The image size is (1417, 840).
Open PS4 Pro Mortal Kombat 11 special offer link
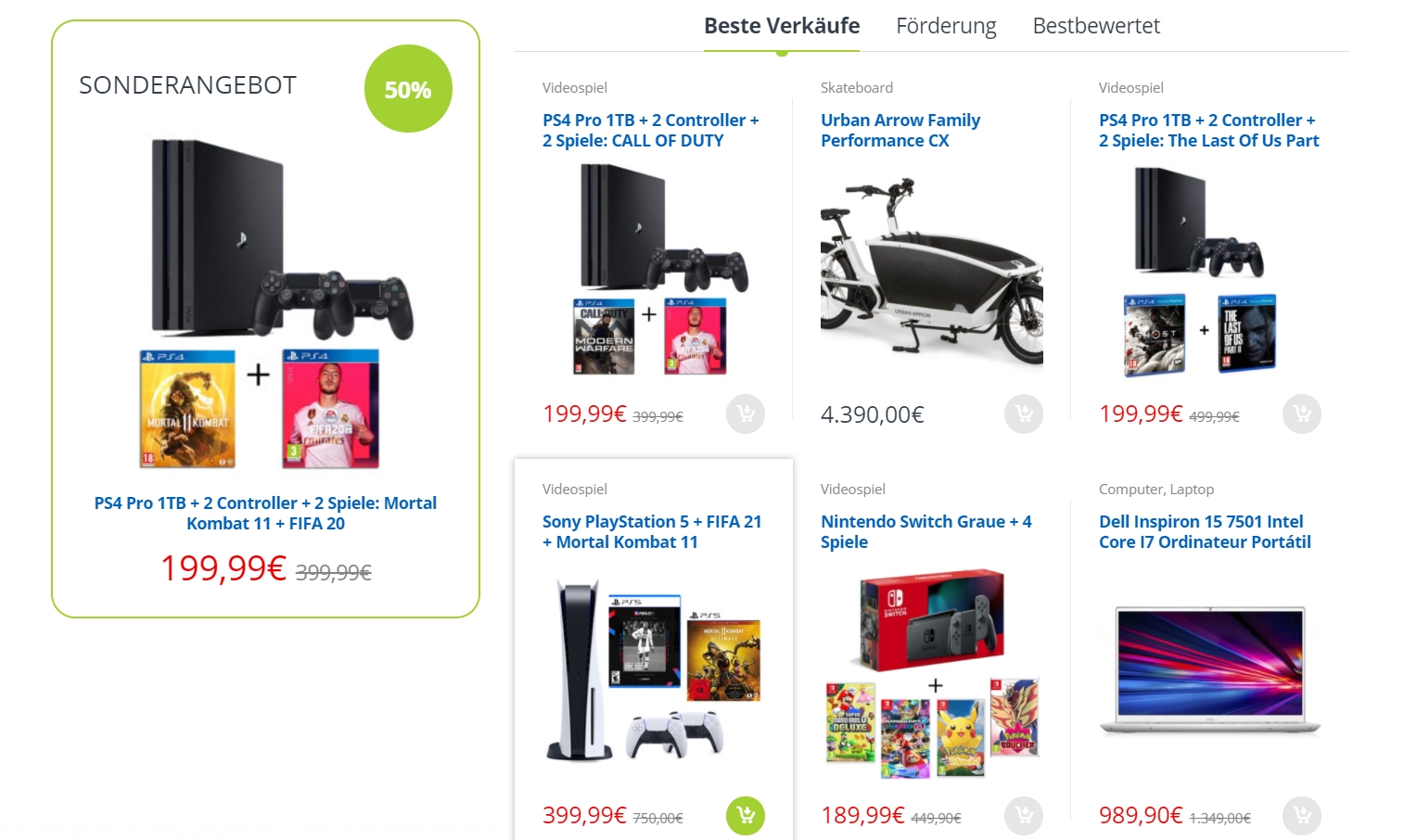[265, 513]
